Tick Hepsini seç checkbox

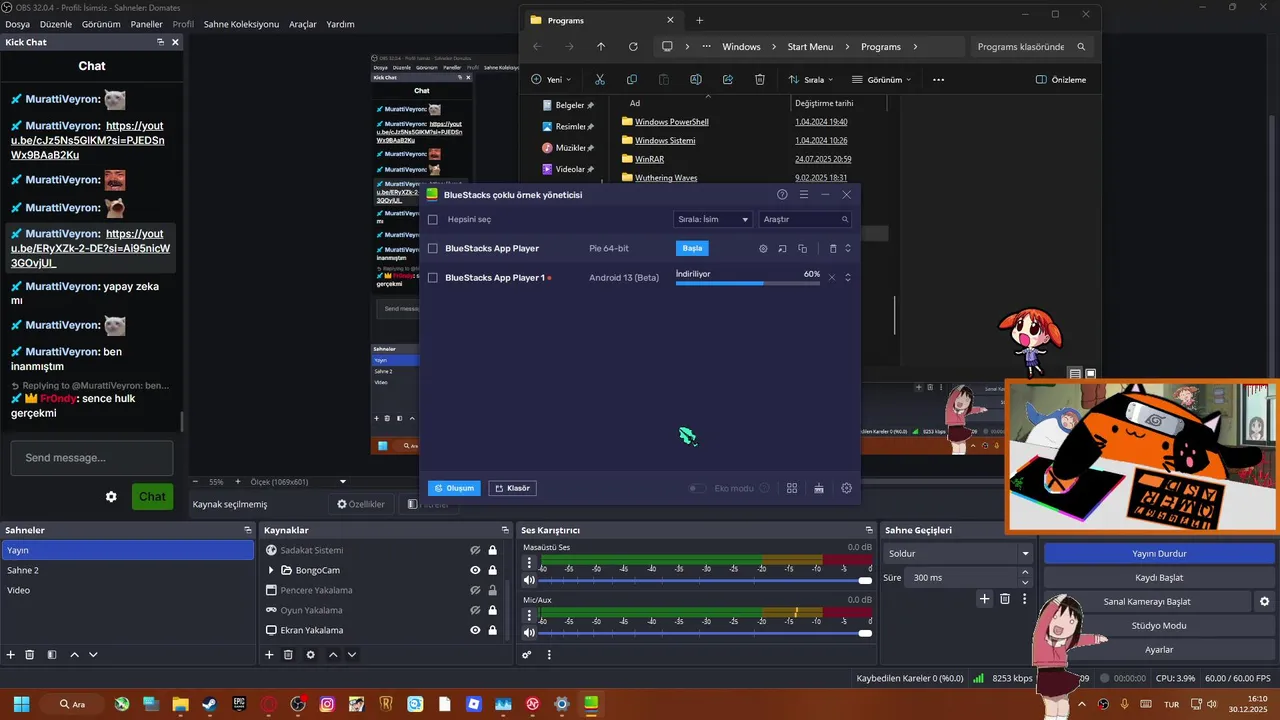(x=433, y=219)
